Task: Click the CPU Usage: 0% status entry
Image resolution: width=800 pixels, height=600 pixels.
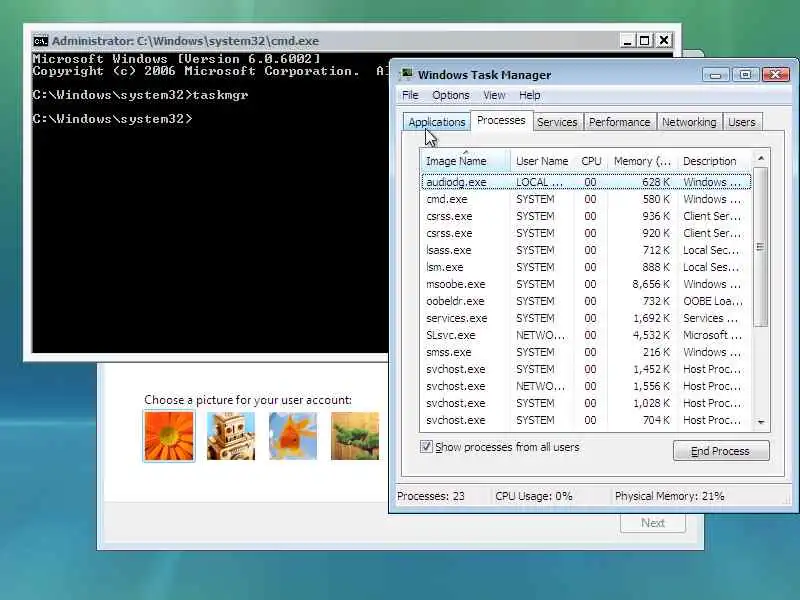Action: 534,496
